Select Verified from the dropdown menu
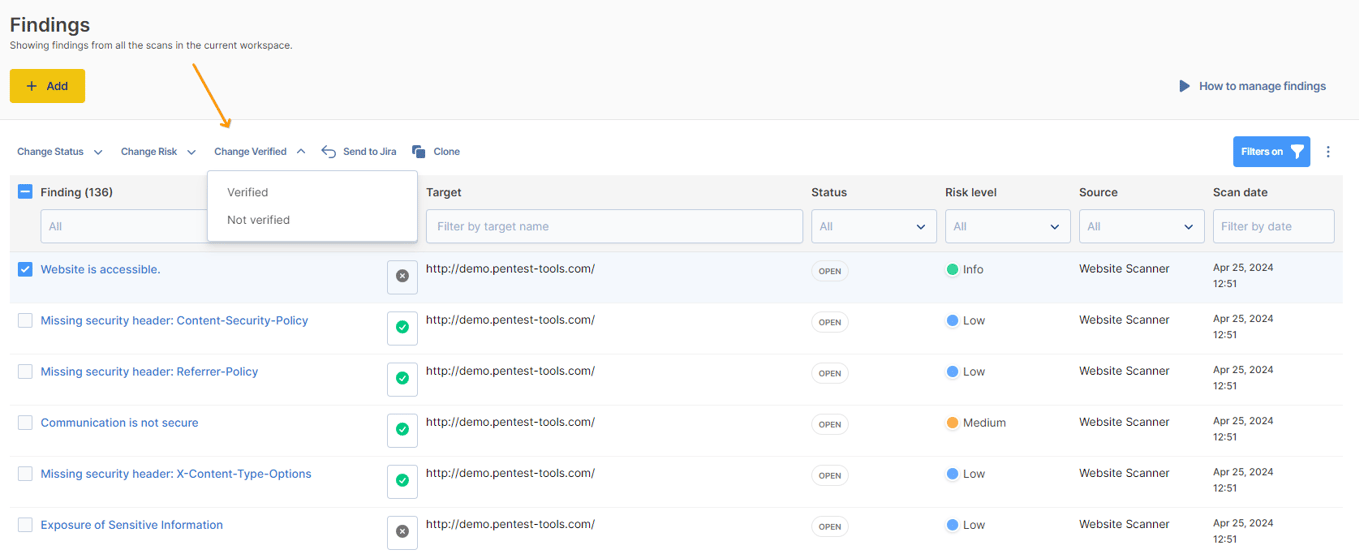Image resolution: width=1368 pixels, height=554 pixels. [x=248, y=193]
